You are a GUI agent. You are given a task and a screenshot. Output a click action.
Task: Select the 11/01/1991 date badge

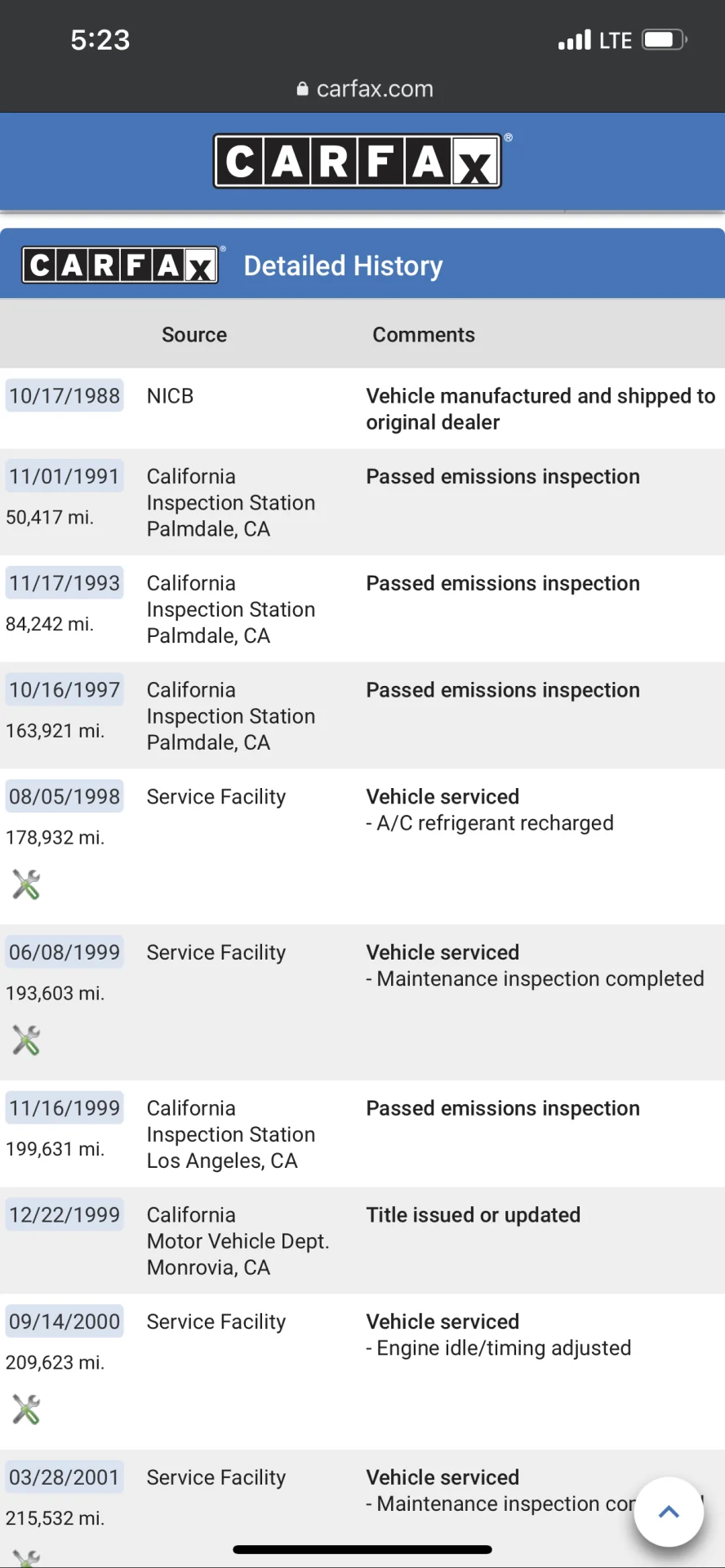[x=64, y=476]
